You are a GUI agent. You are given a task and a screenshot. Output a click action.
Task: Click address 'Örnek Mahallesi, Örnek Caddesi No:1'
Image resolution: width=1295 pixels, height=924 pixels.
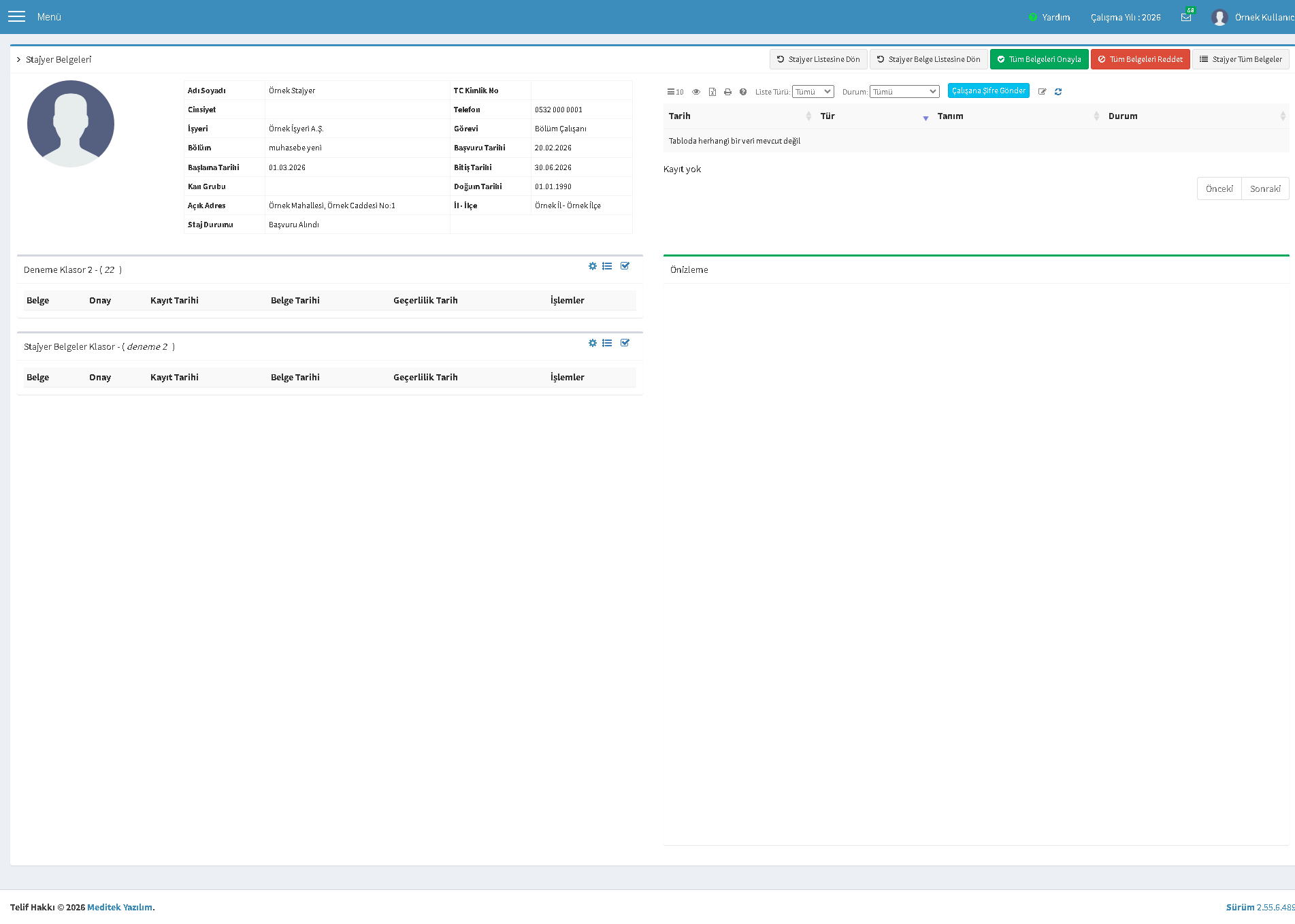click(x=332, y=205)
